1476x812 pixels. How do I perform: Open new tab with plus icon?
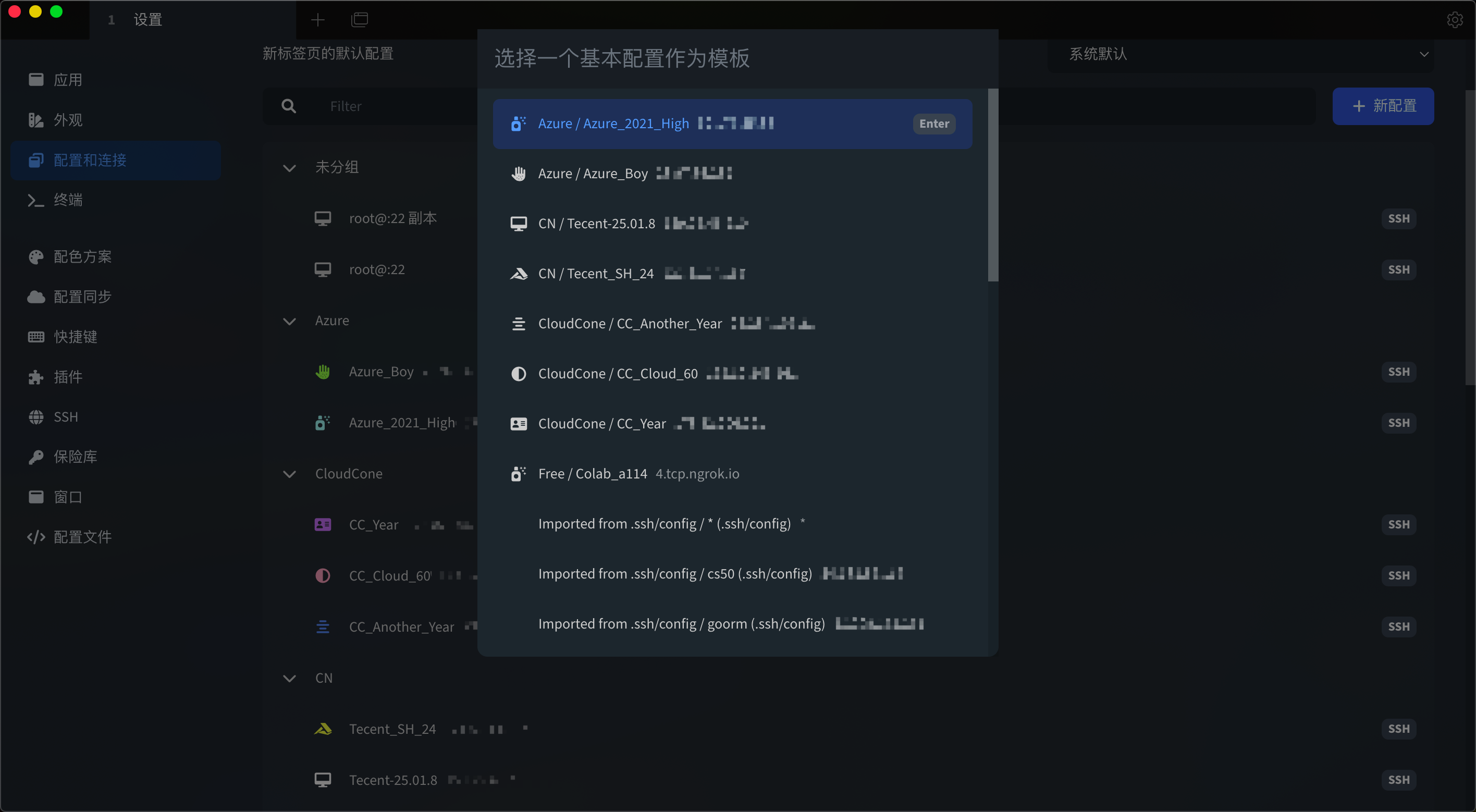pos(317,20)
